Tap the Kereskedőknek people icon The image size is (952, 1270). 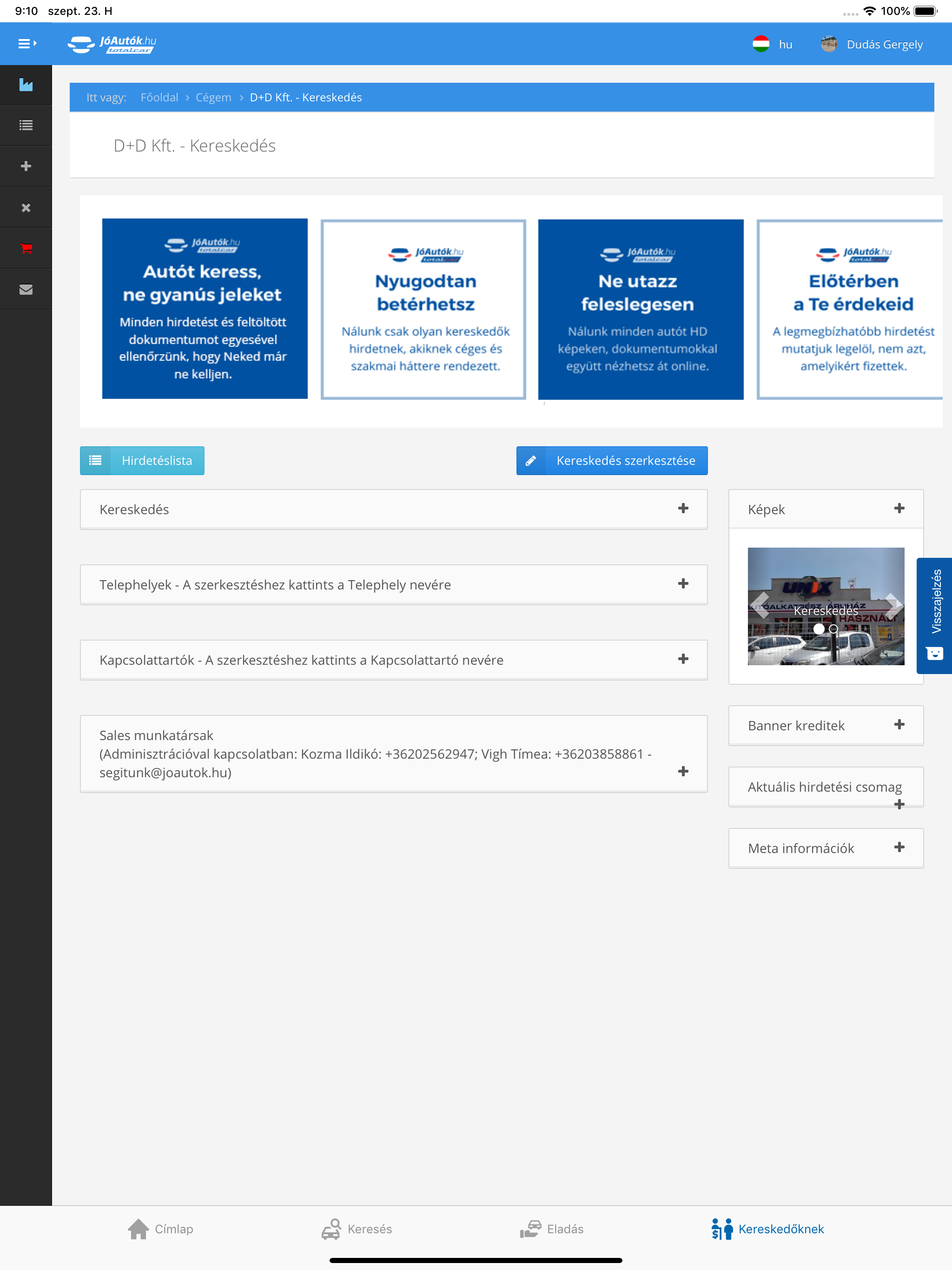722,1229
